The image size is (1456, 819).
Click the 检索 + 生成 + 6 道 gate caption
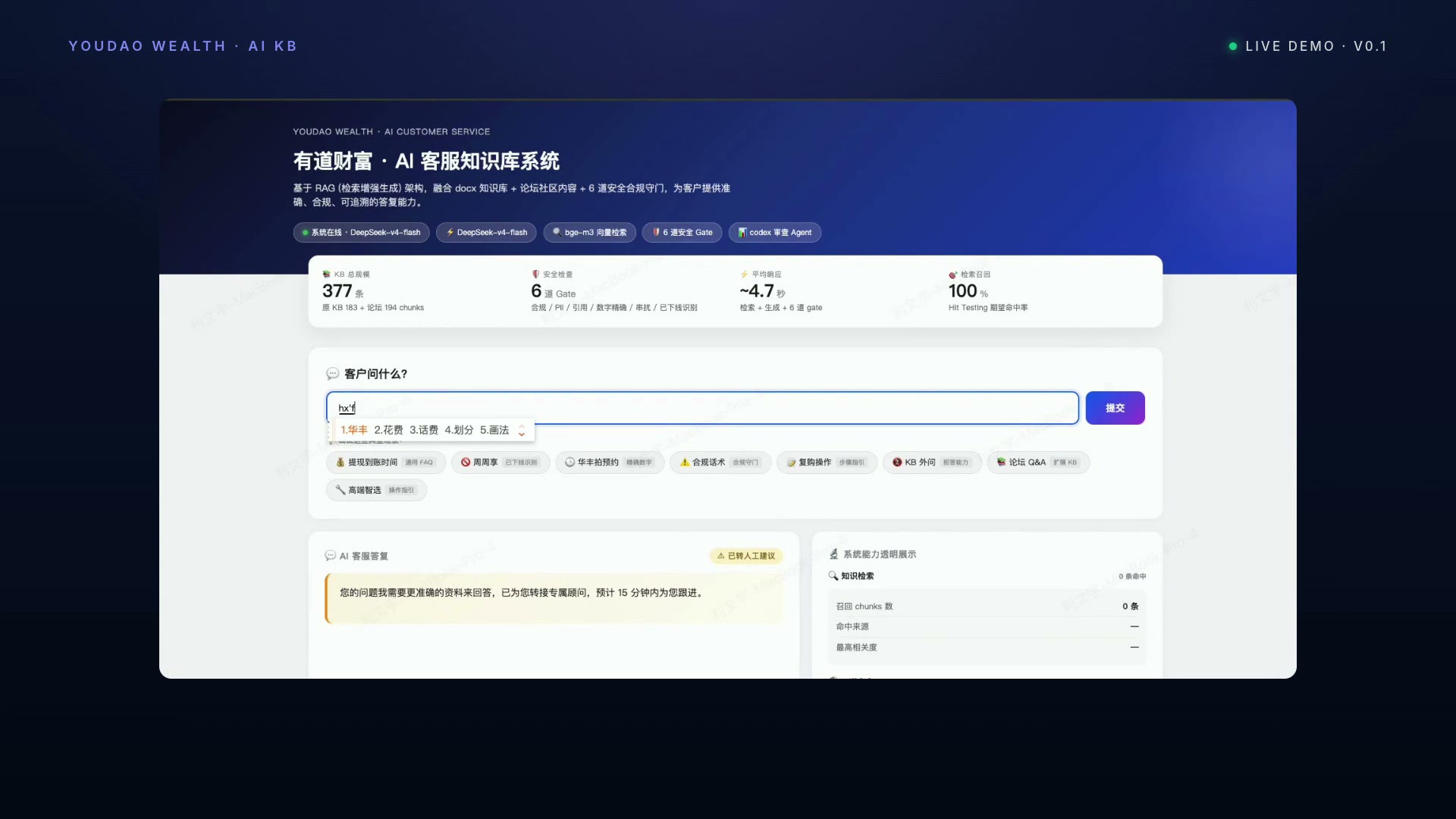click(x=781, y=308)
